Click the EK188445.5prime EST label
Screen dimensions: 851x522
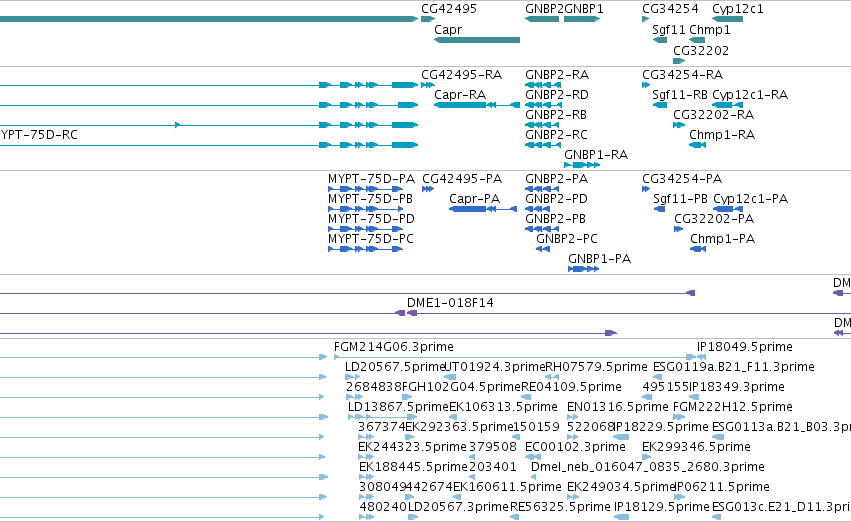tap(414, 468)
